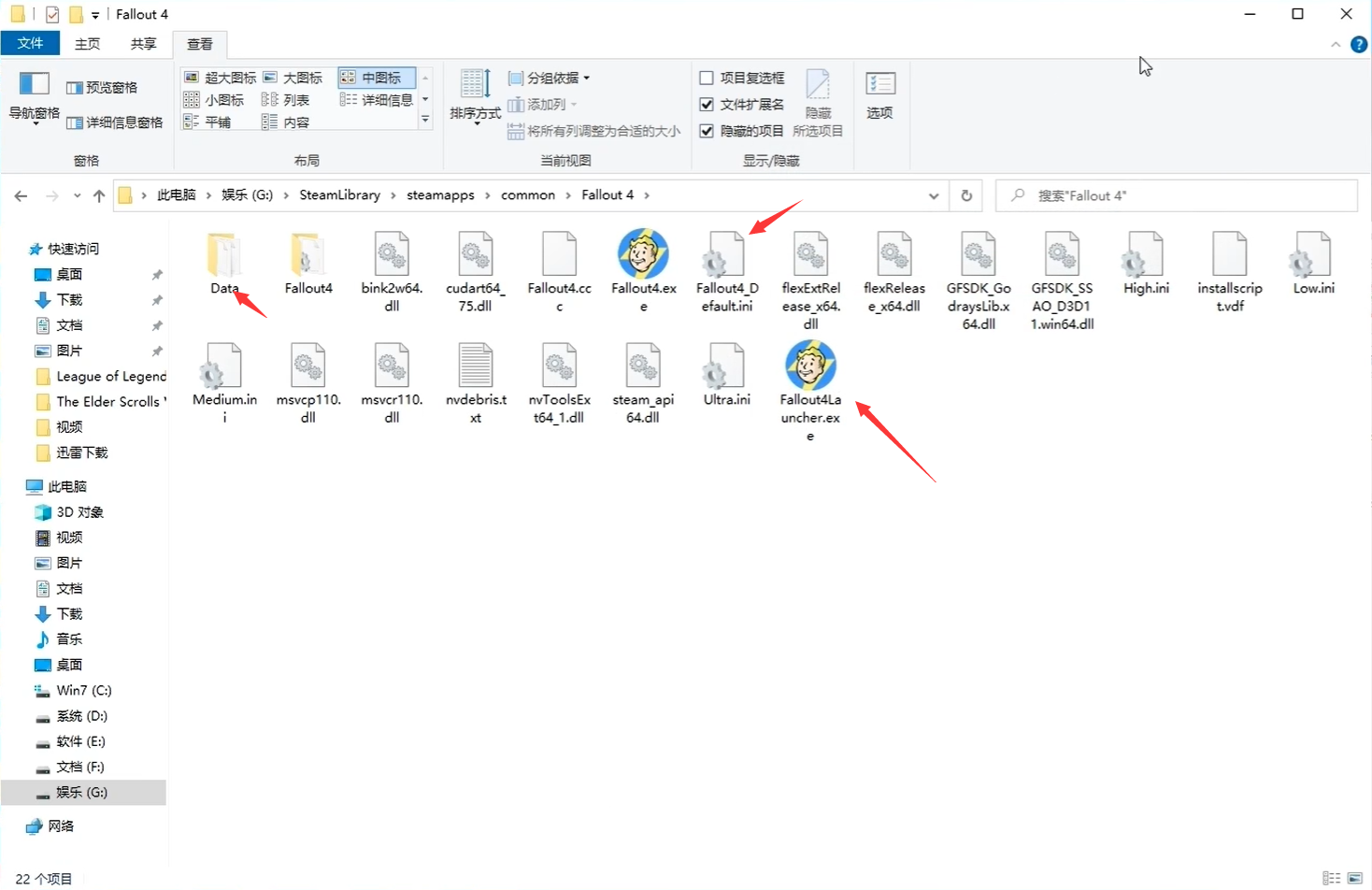This screenshot has width=1372, height=890.
Task: Select GFSDK_GodraysLib.x64.dll file
Action: tap(979, 280)
